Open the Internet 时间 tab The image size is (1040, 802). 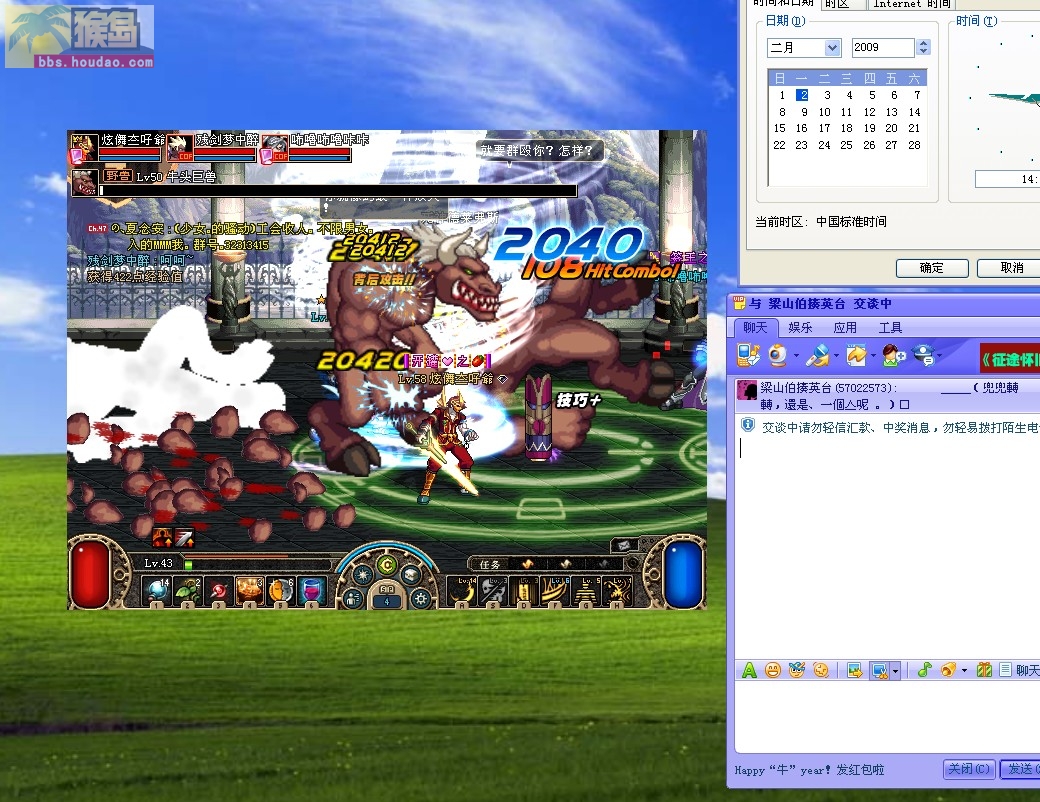click(x=912, y=5)
